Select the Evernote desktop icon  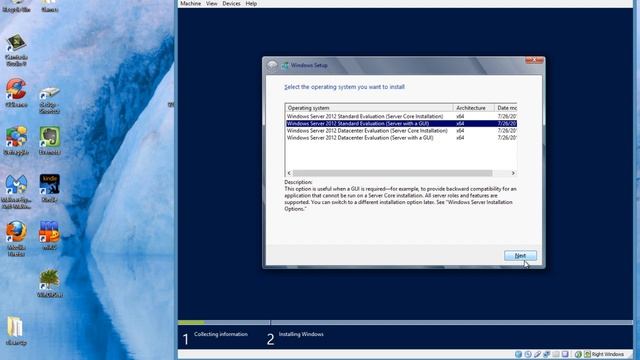coord(50,140)
